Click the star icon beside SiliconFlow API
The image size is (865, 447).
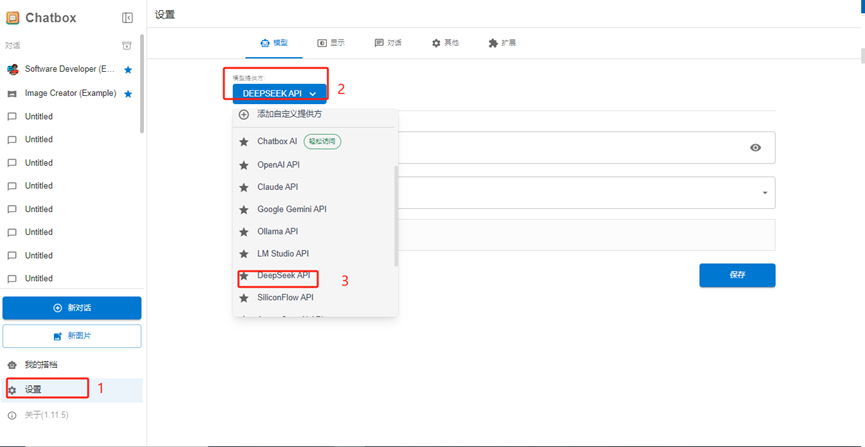point(243,298)
